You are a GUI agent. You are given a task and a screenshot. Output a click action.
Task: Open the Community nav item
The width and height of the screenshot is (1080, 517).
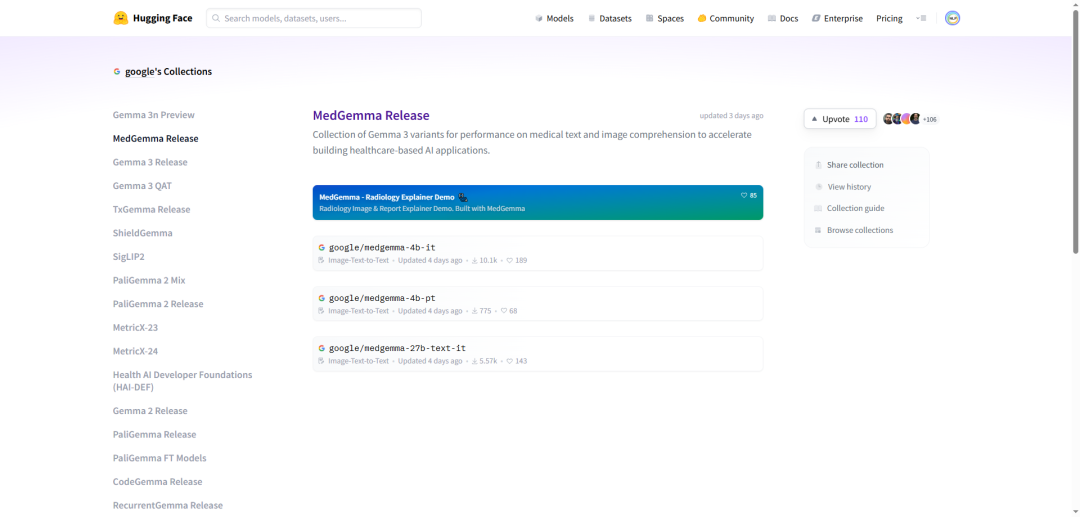tap(725, 19)
